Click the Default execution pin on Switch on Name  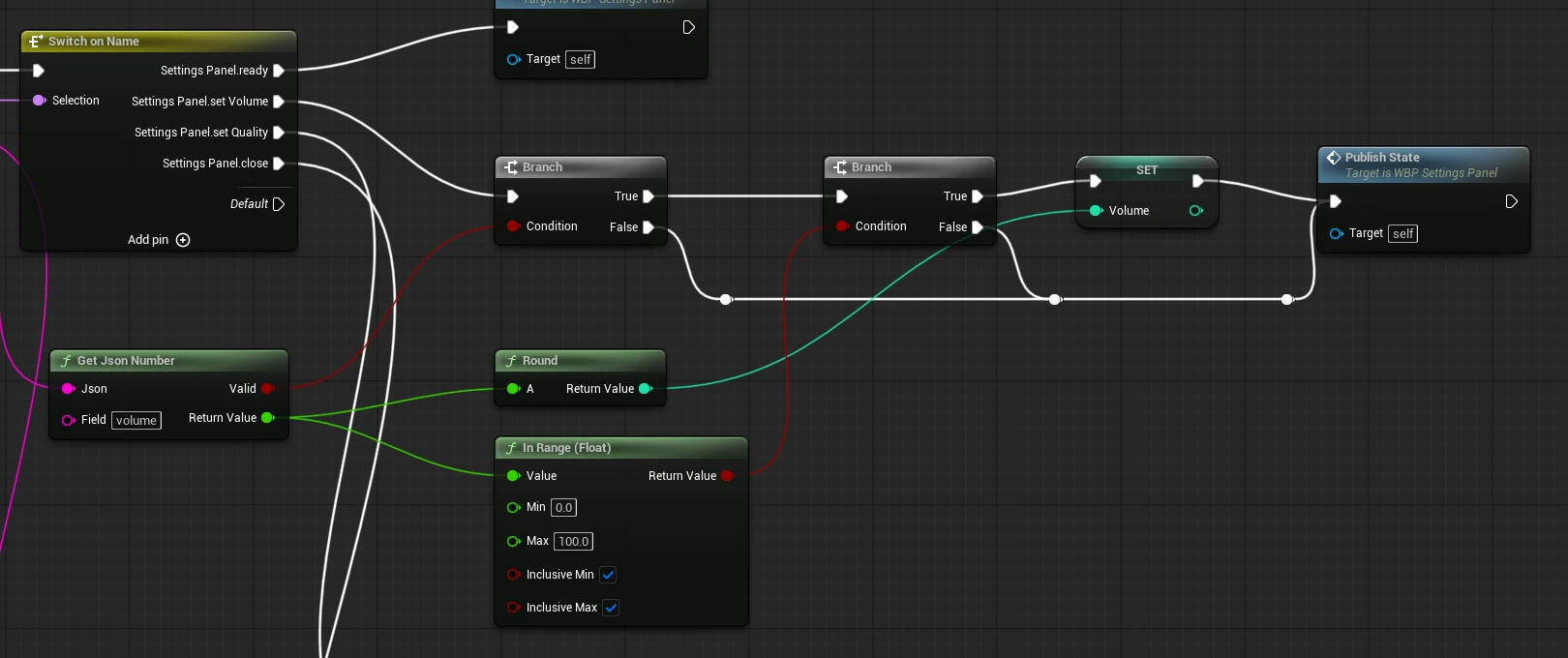279,204
